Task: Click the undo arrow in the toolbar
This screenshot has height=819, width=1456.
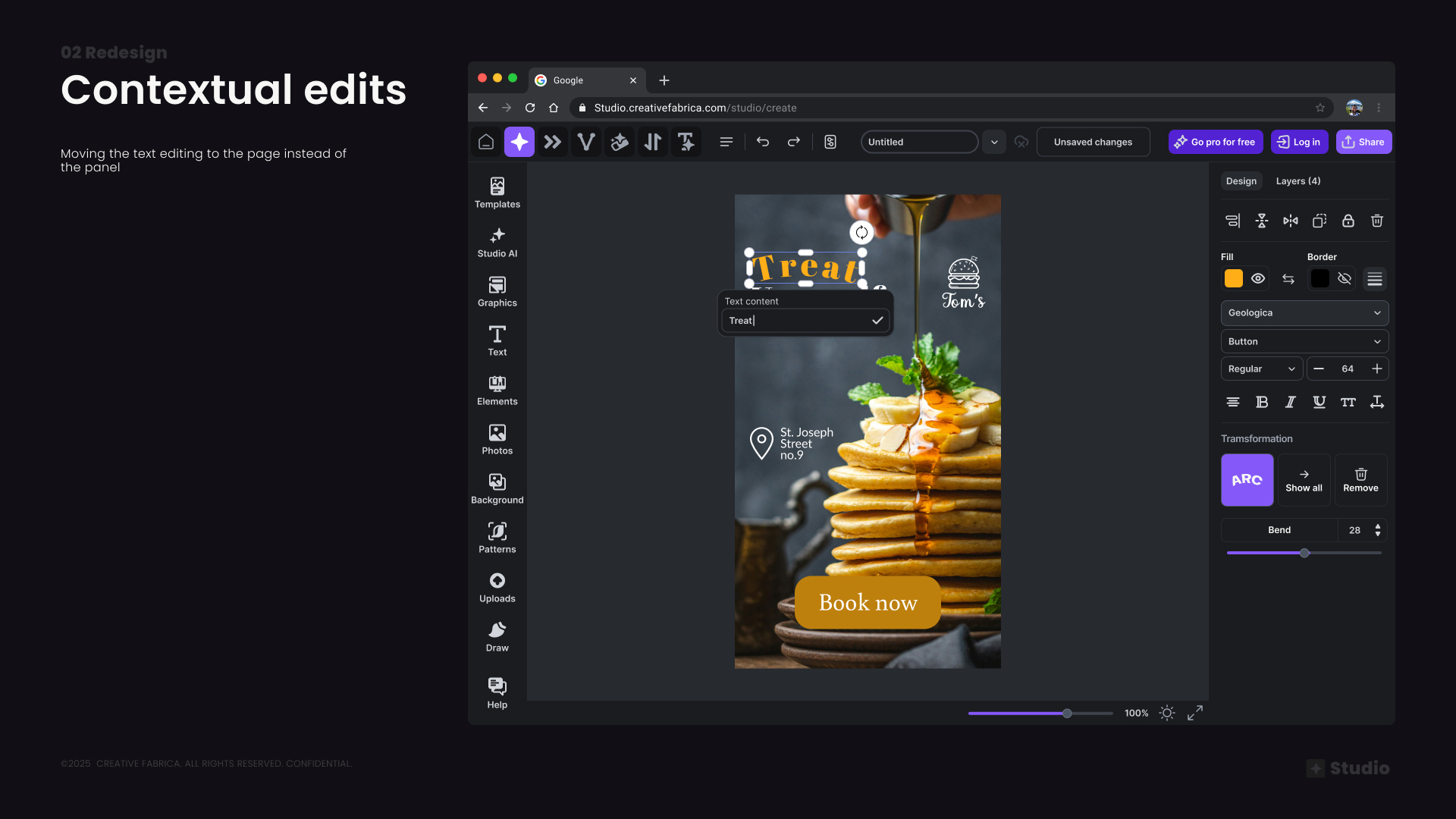Action: (763, 142)
